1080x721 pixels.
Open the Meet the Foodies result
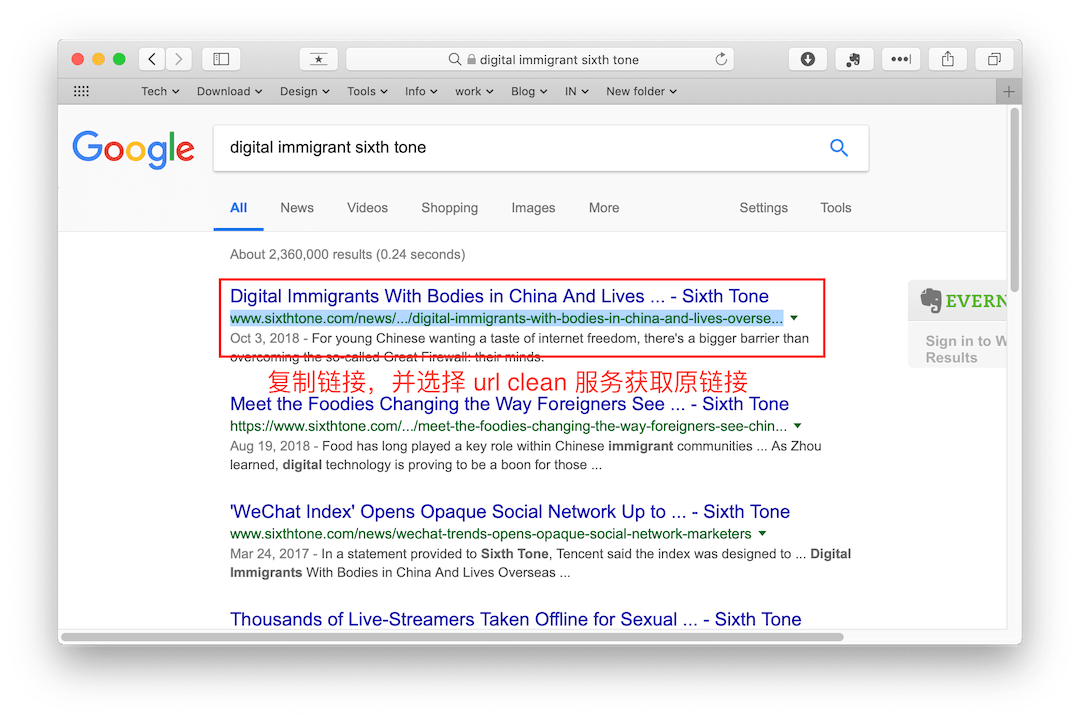(510, 404)
